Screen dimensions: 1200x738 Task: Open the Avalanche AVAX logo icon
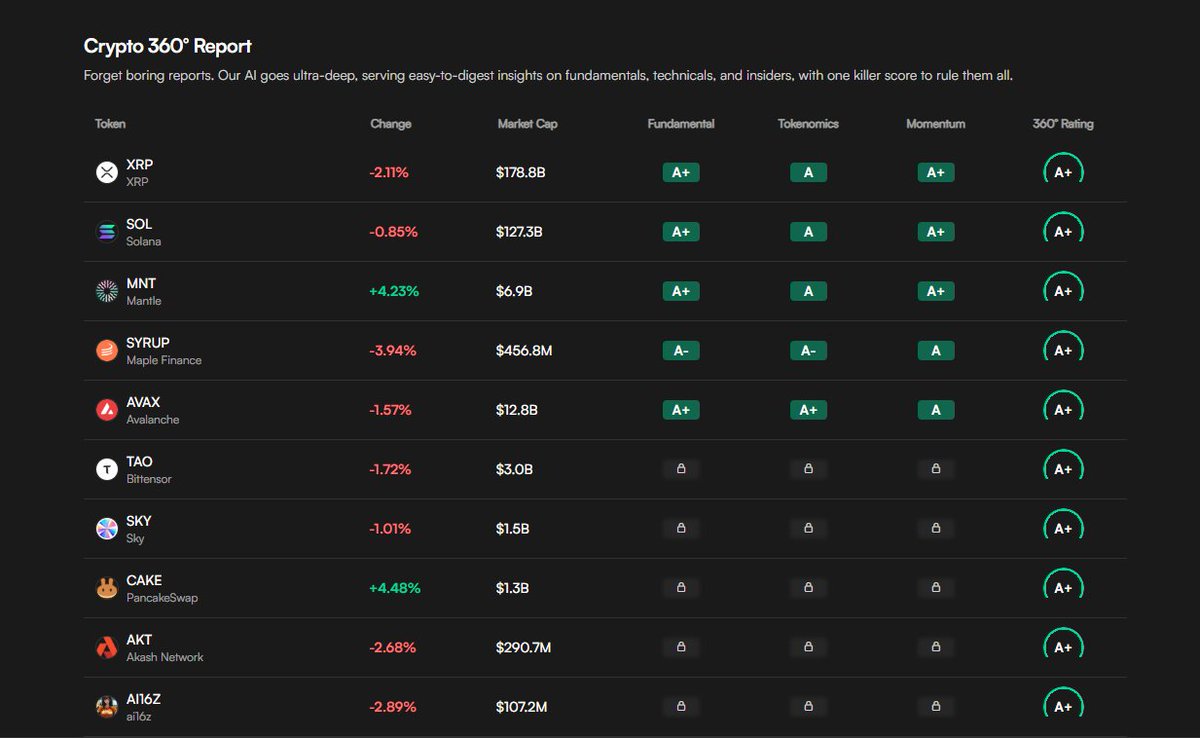pos(107,410)
